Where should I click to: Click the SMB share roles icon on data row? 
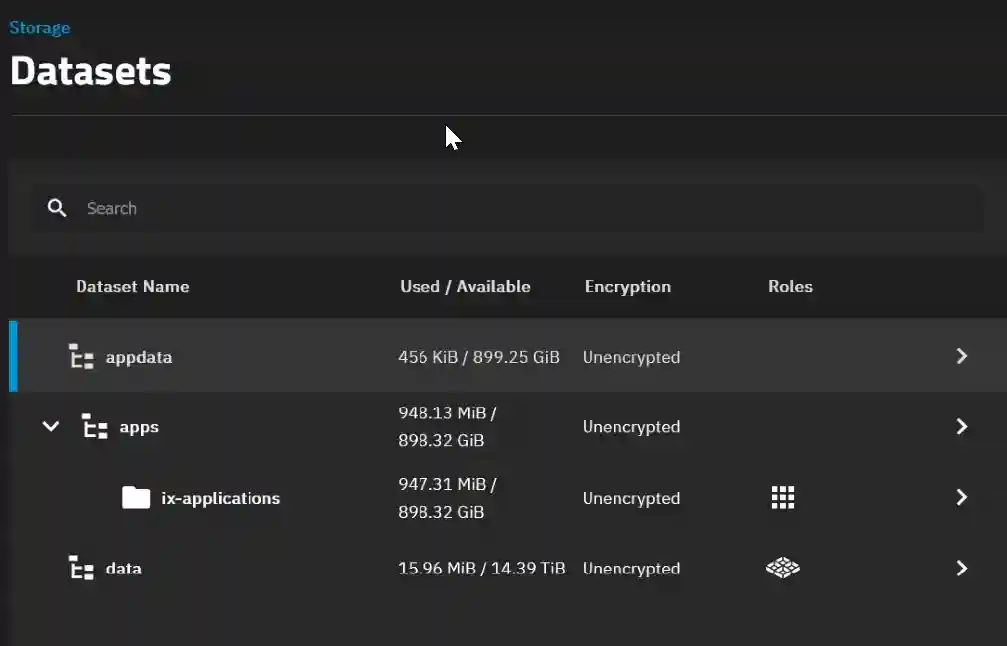[x=781, y=568]
